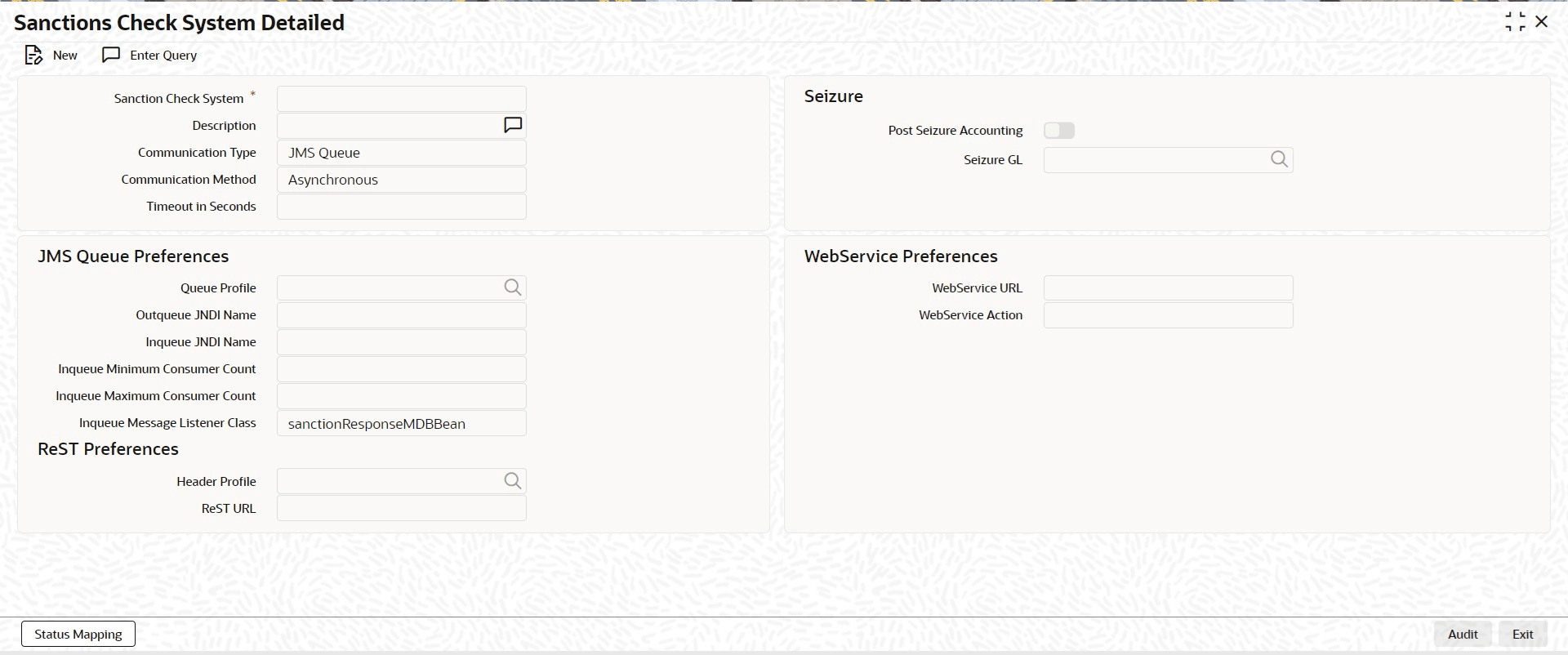This screenshot has width=1568, height=655.
Task: Focus the Sanction Check System input field
Action: coord(402,99)
